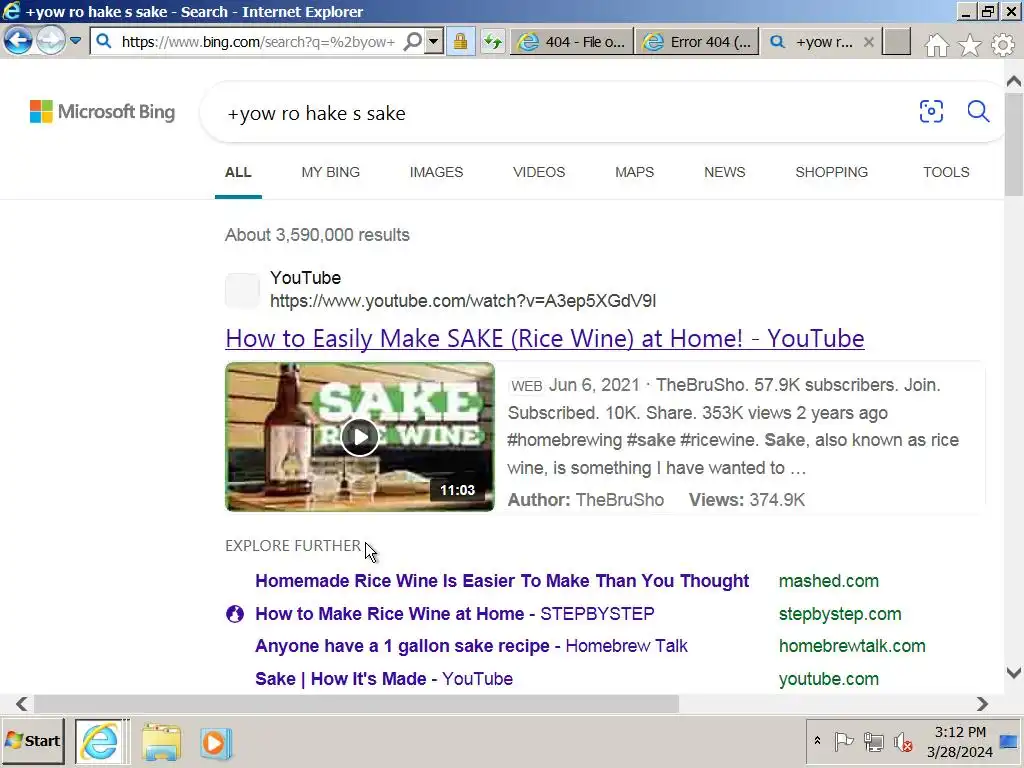Viewport: 1024px width, 768px height.
Task: Click the mashed.com domain
Action: point(829,581)
